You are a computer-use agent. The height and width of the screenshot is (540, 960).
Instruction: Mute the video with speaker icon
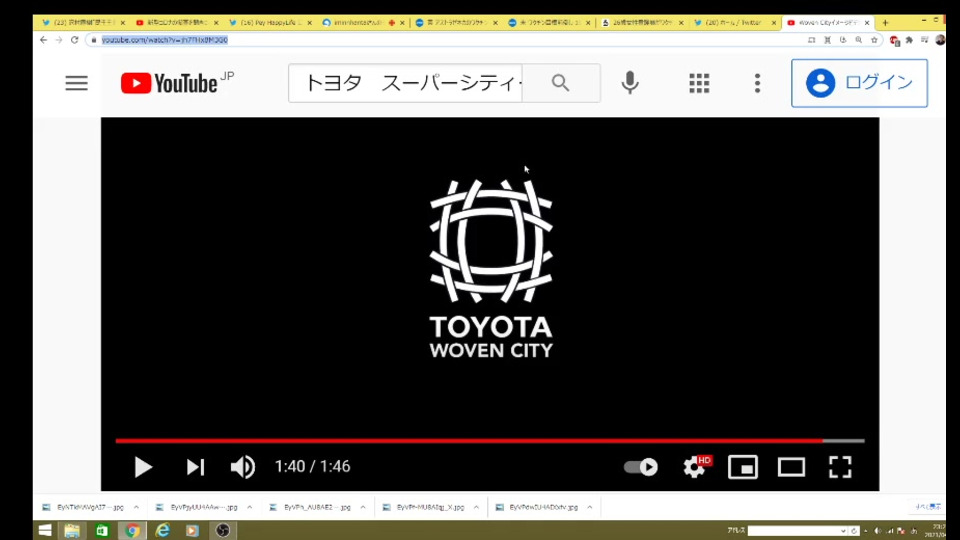[242, 467]
